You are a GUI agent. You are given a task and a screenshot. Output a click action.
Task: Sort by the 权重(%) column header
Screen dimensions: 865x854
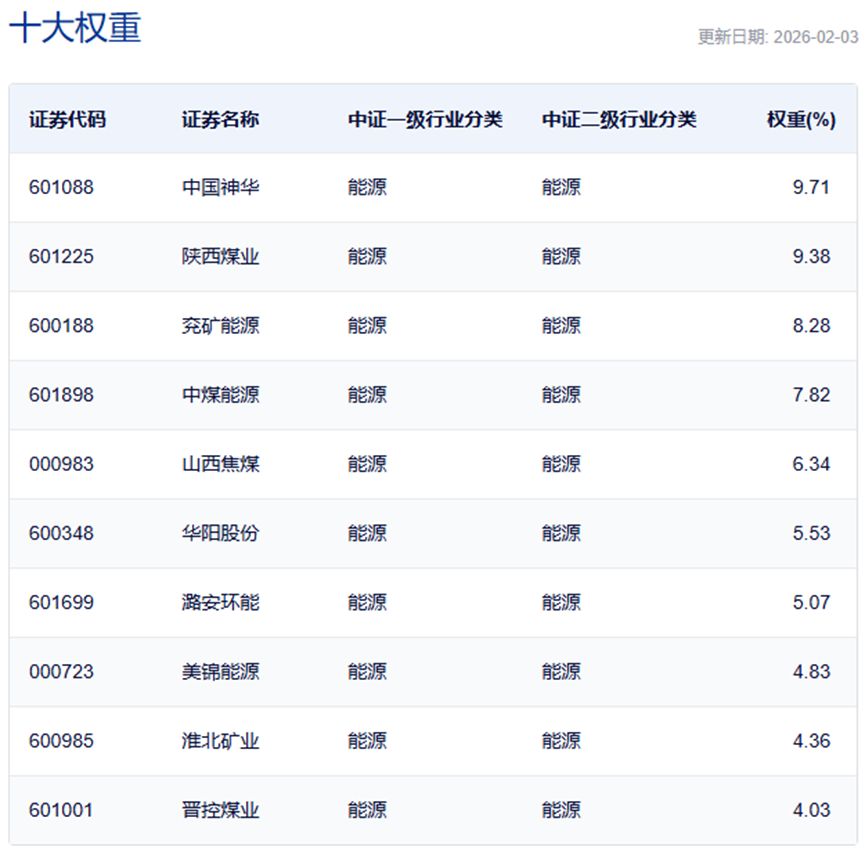point(800,117)
